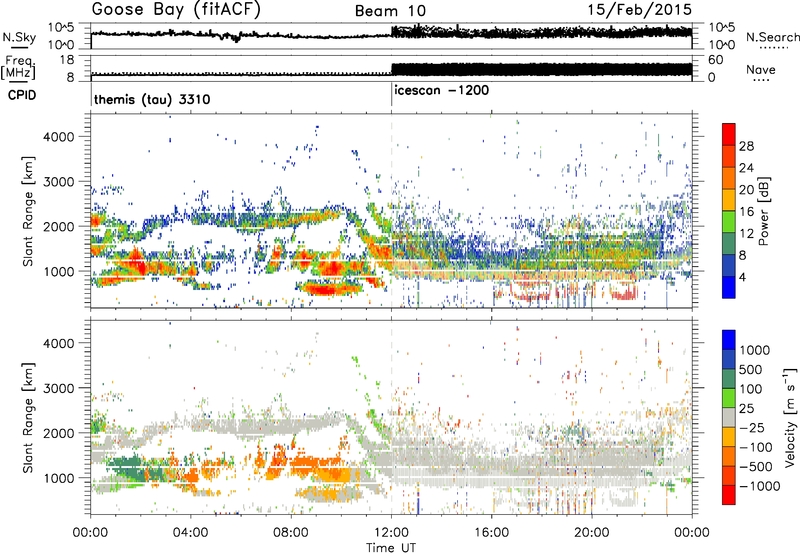Click the 'Velocity [m s-1]' colorbar label
Image resolution: width=800 pixels, height=554 pixels.
point(790,417)
